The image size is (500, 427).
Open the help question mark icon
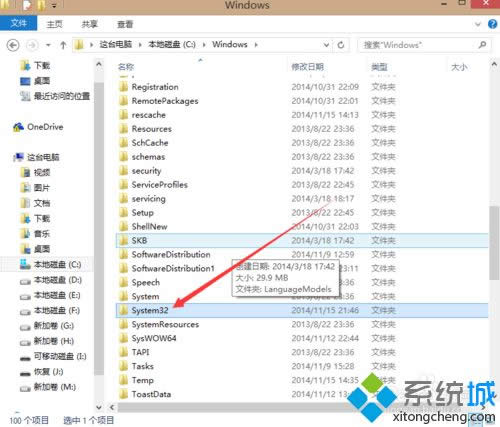[492, 24]
